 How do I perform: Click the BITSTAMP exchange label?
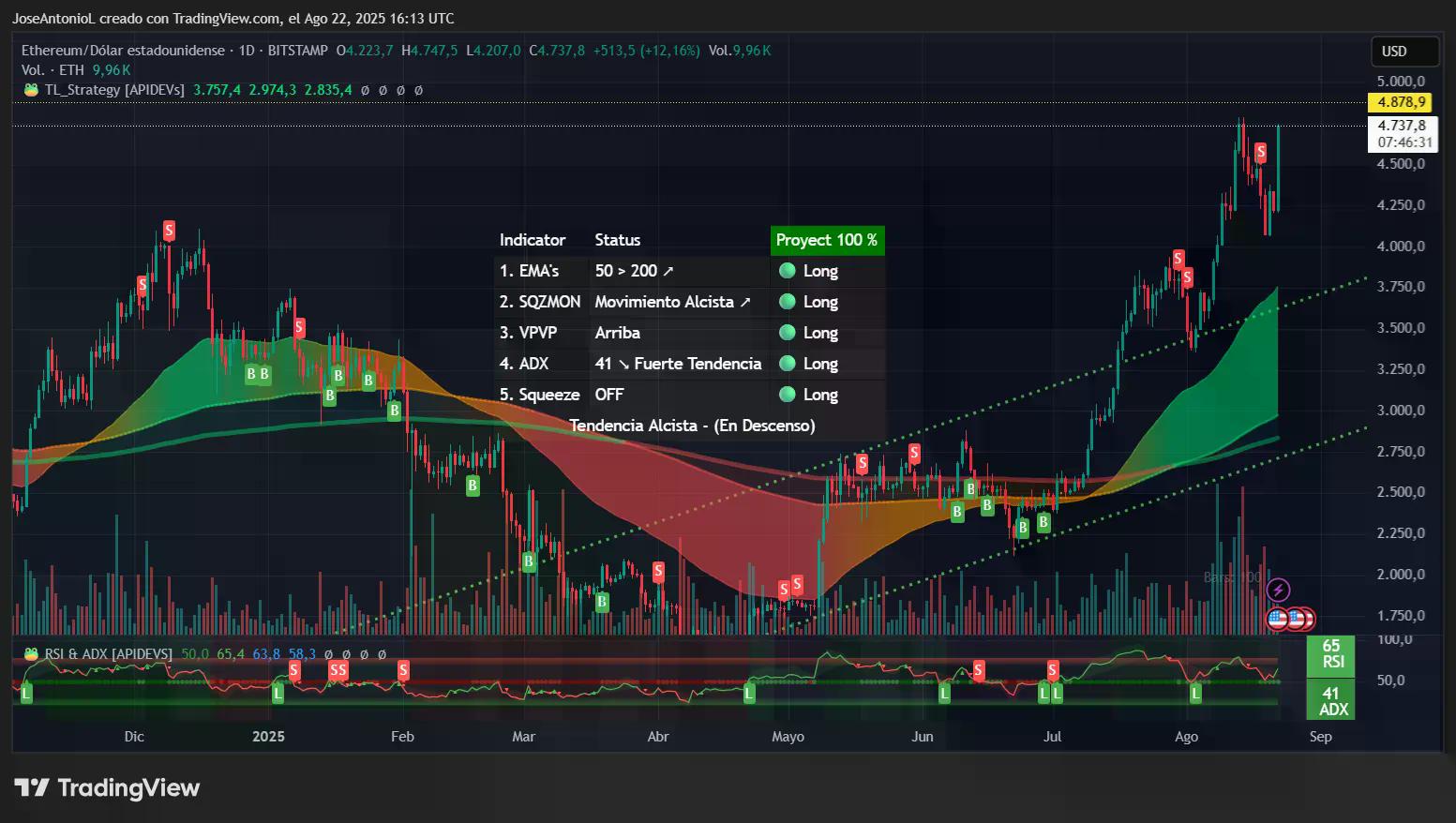(x=298, y=51)
